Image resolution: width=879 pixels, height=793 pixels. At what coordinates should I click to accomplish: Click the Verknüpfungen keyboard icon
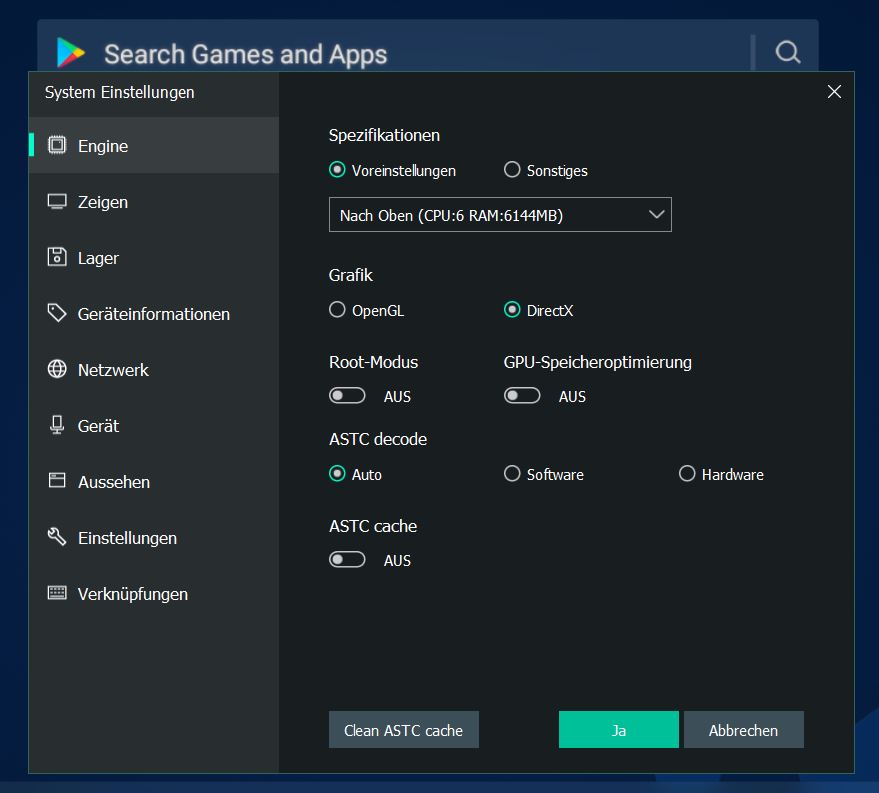pos(57,593)
